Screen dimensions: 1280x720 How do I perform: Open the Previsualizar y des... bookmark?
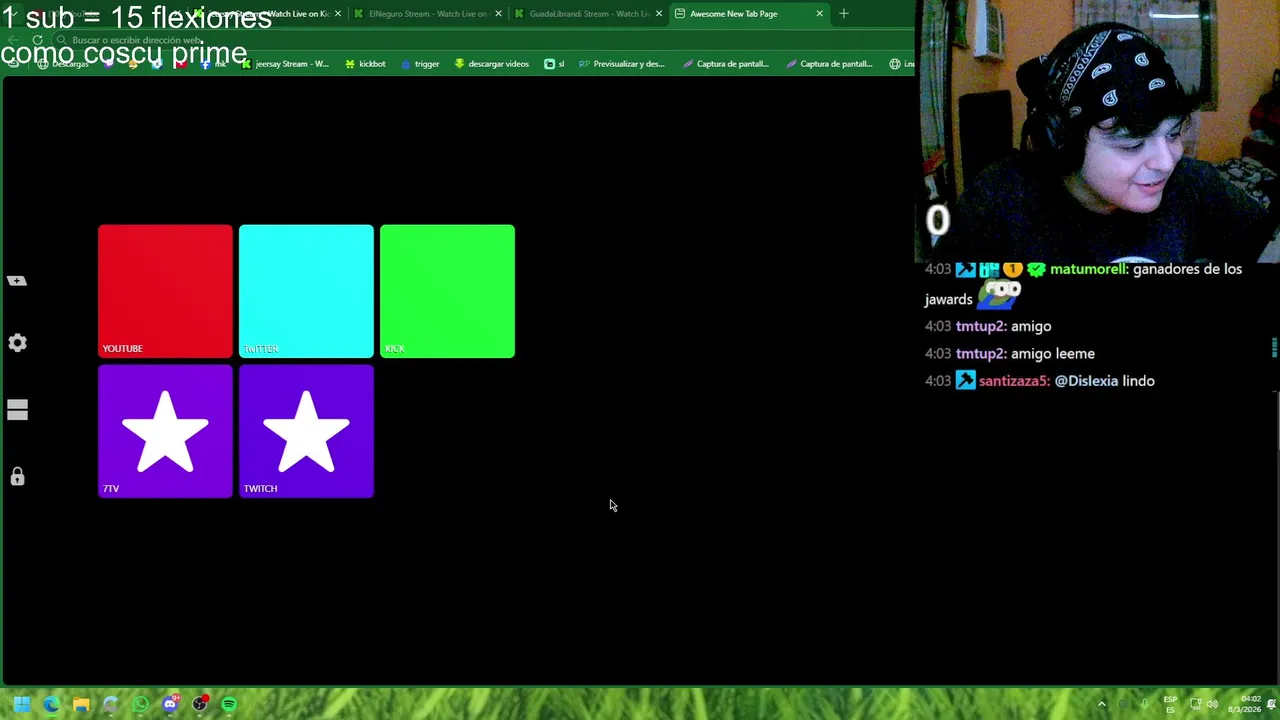point(621,64)
